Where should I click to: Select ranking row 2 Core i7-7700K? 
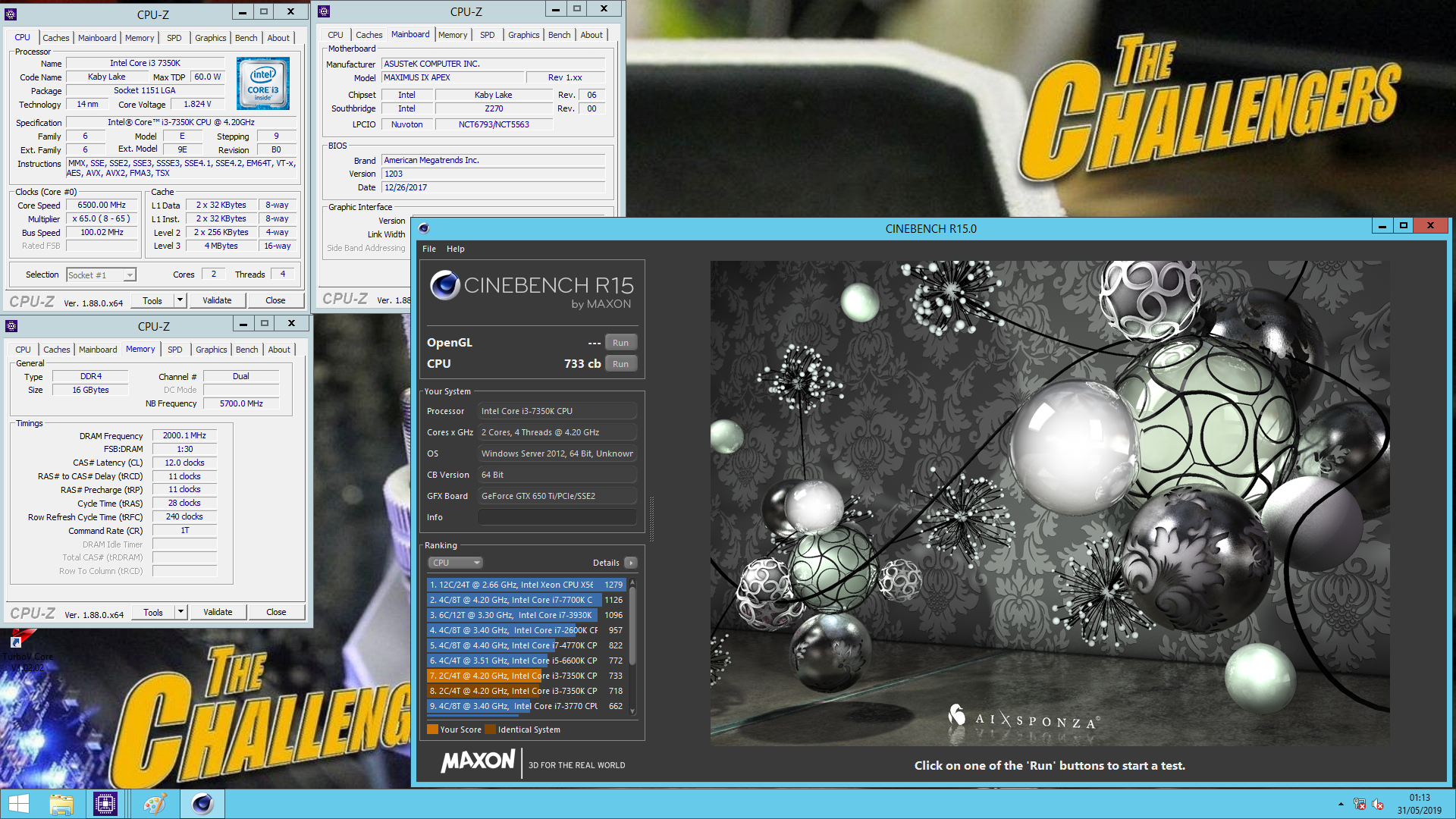pyautogui.click(x=526, y=600)
